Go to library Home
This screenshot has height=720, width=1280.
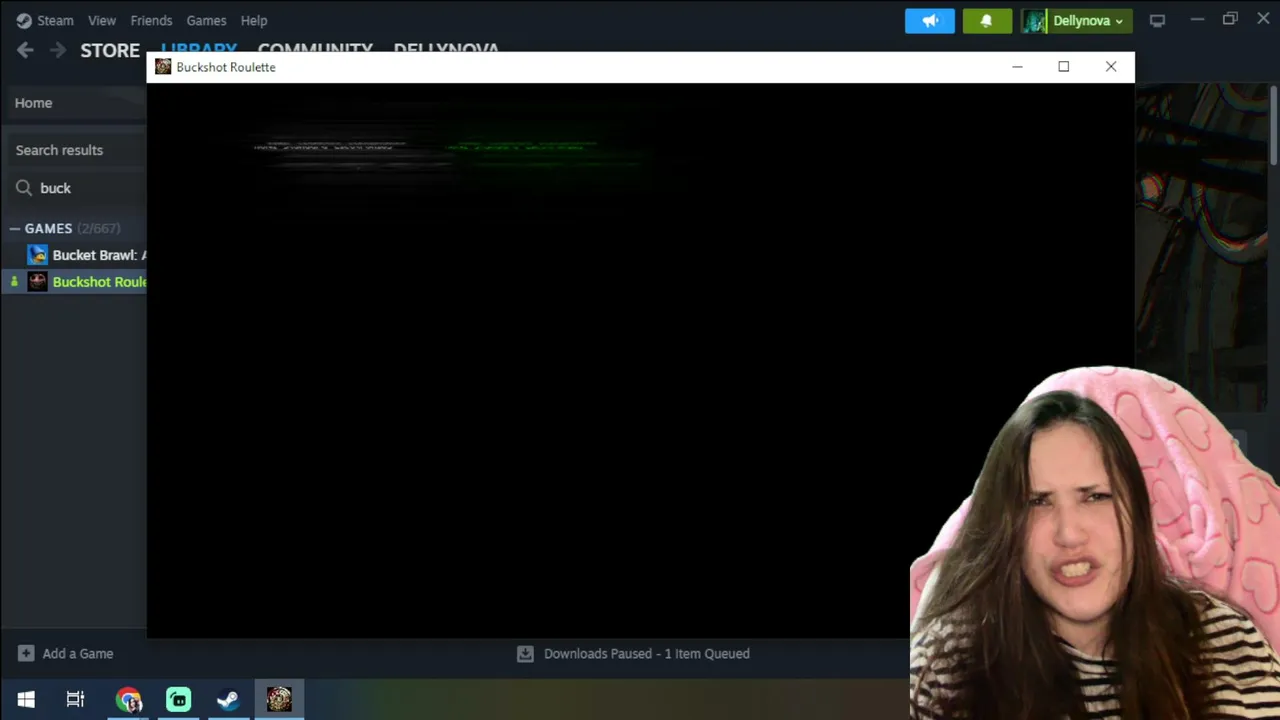(x=74, y=103)
